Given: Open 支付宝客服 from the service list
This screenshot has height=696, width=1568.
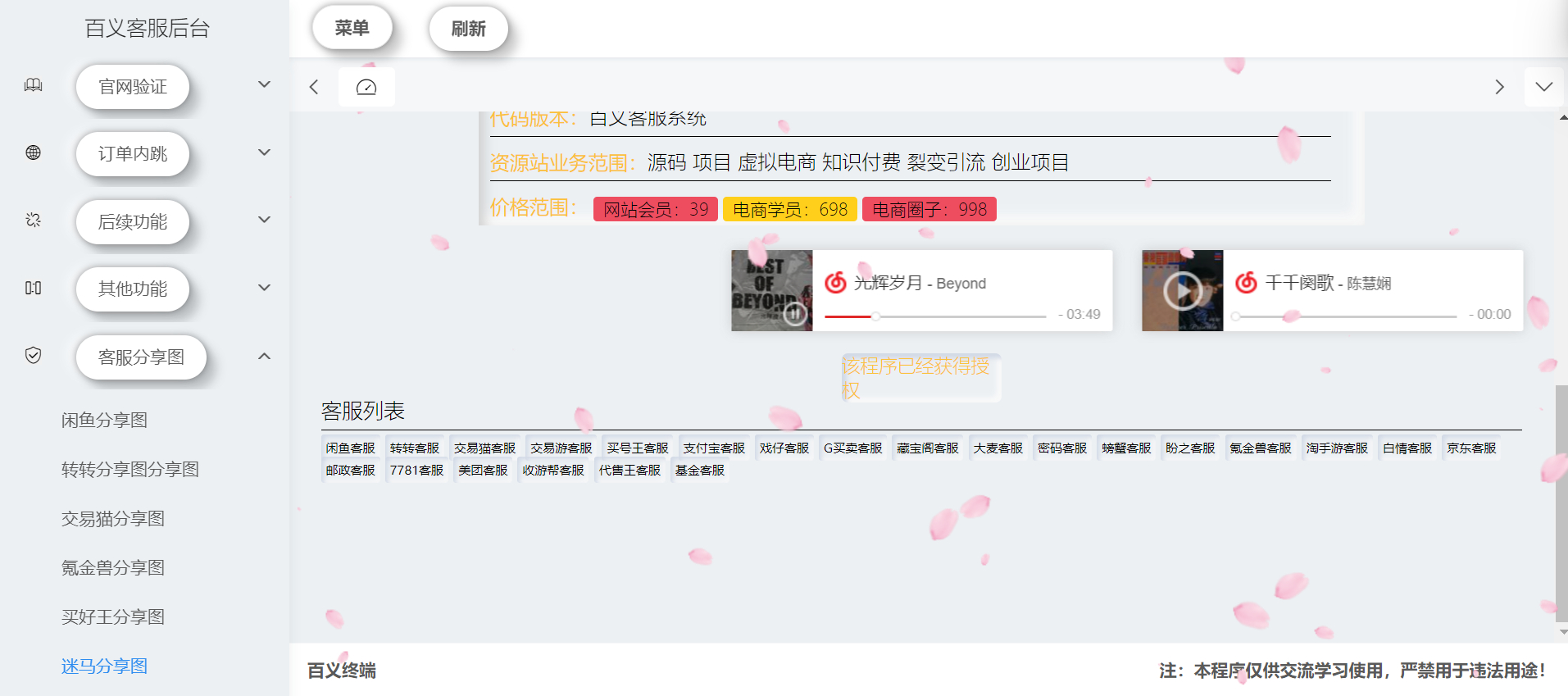Looking at the screenshot, I should click(713, 448).
